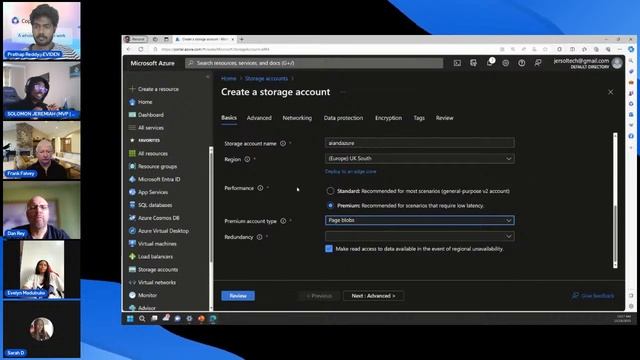Click the Home breadcrumb link
640x360 pixels.
[229, 78]
